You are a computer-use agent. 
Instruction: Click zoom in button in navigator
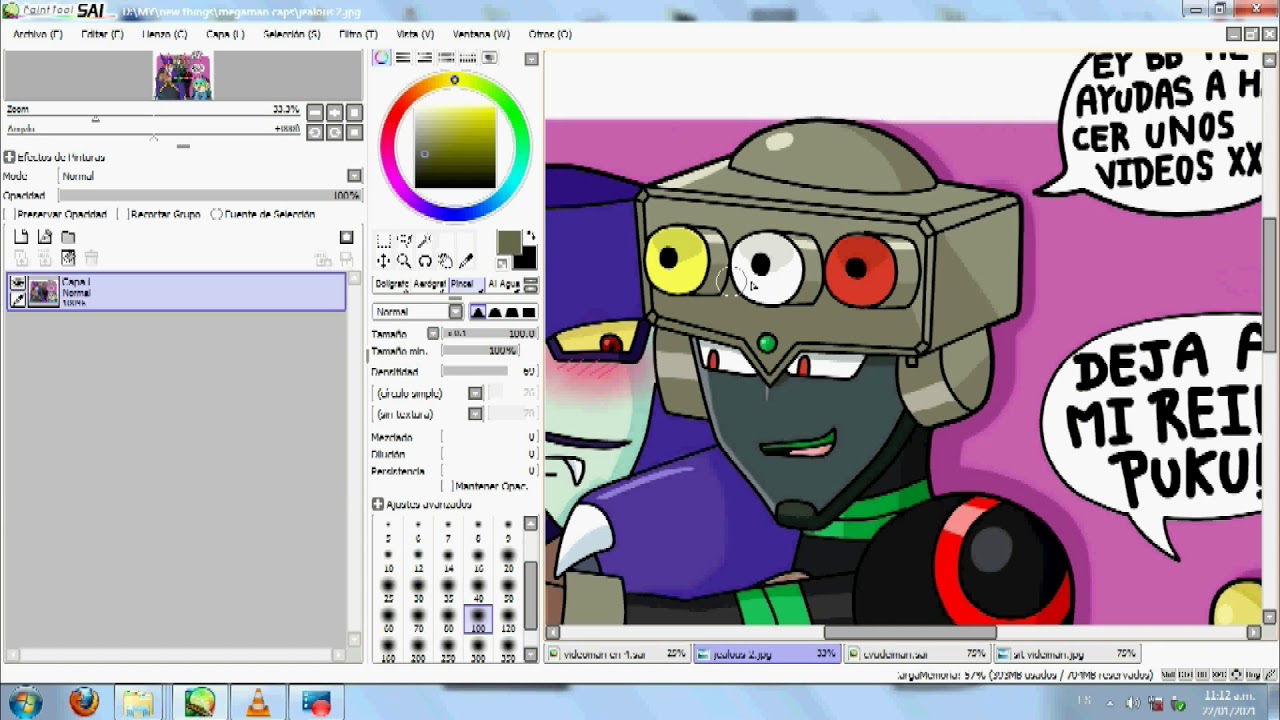click(334, 112)
